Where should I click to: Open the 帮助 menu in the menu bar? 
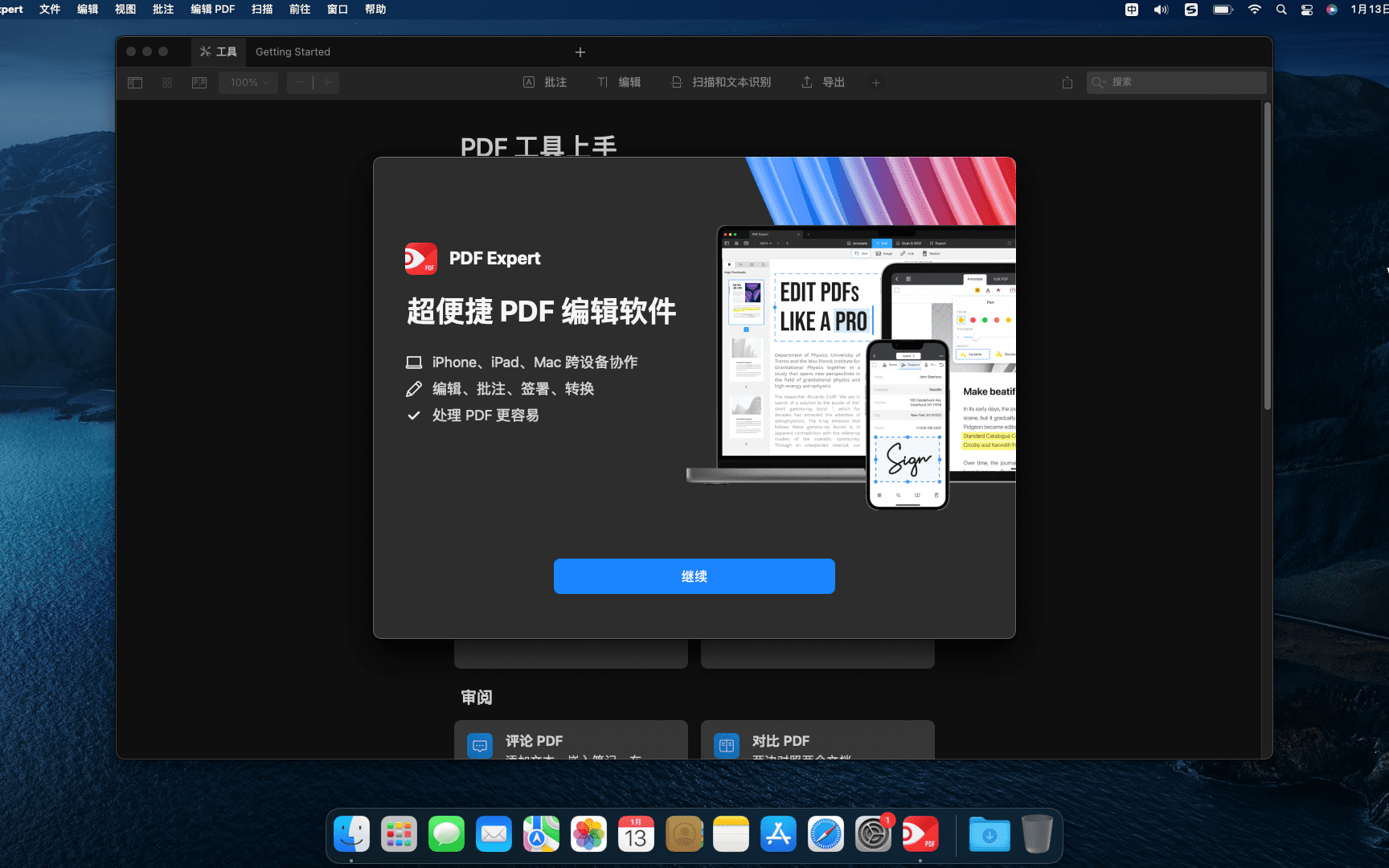coord(374,9)
